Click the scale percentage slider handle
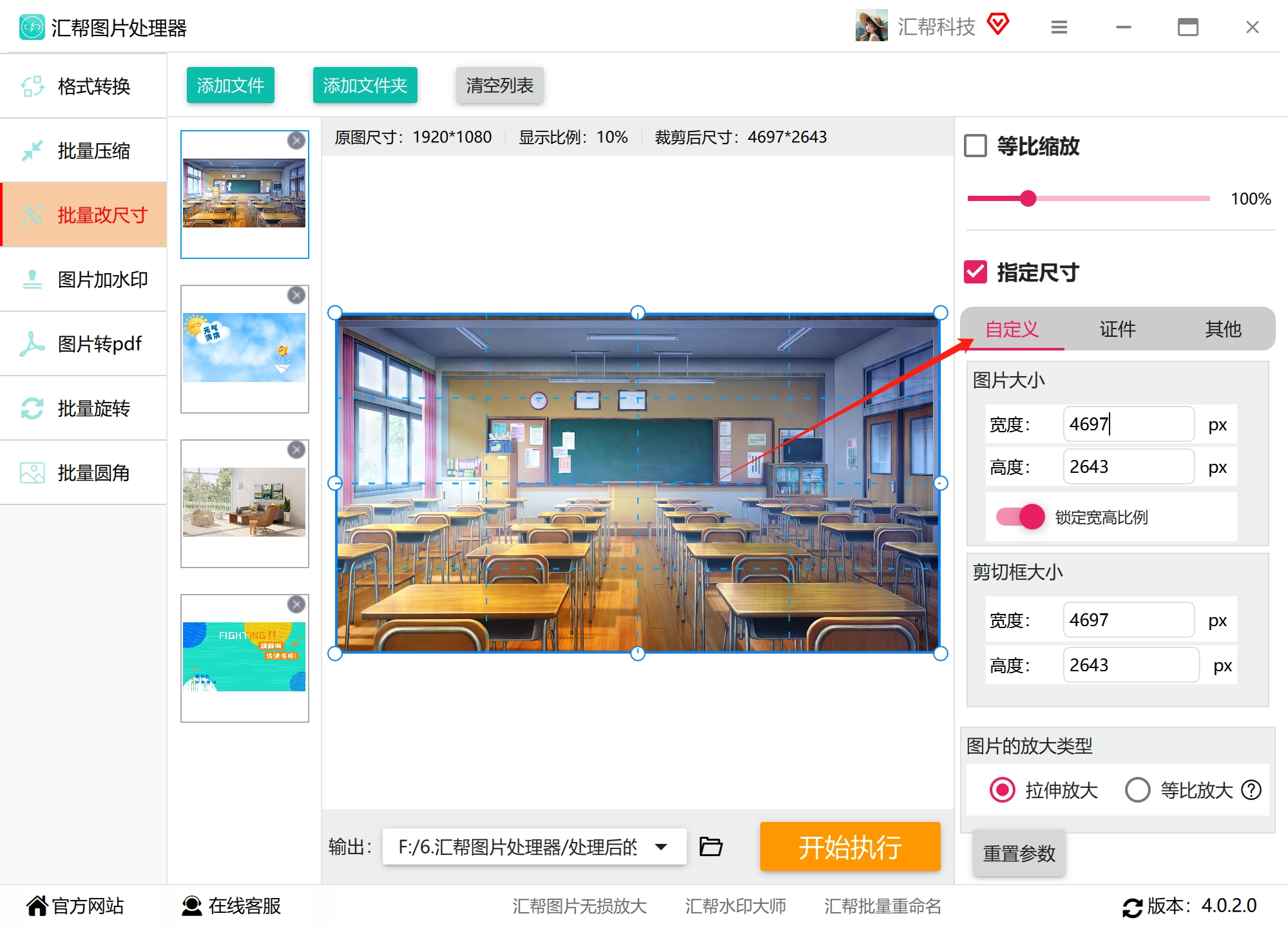Screen dimensions: 1288x927 pos(1028,198)
